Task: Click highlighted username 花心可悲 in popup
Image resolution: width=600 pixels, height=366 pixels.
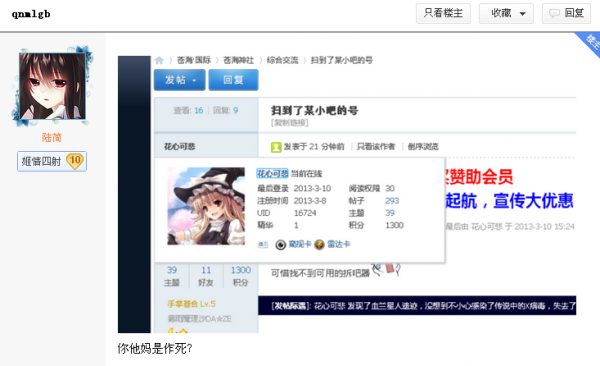Action: tap(272, 173)
